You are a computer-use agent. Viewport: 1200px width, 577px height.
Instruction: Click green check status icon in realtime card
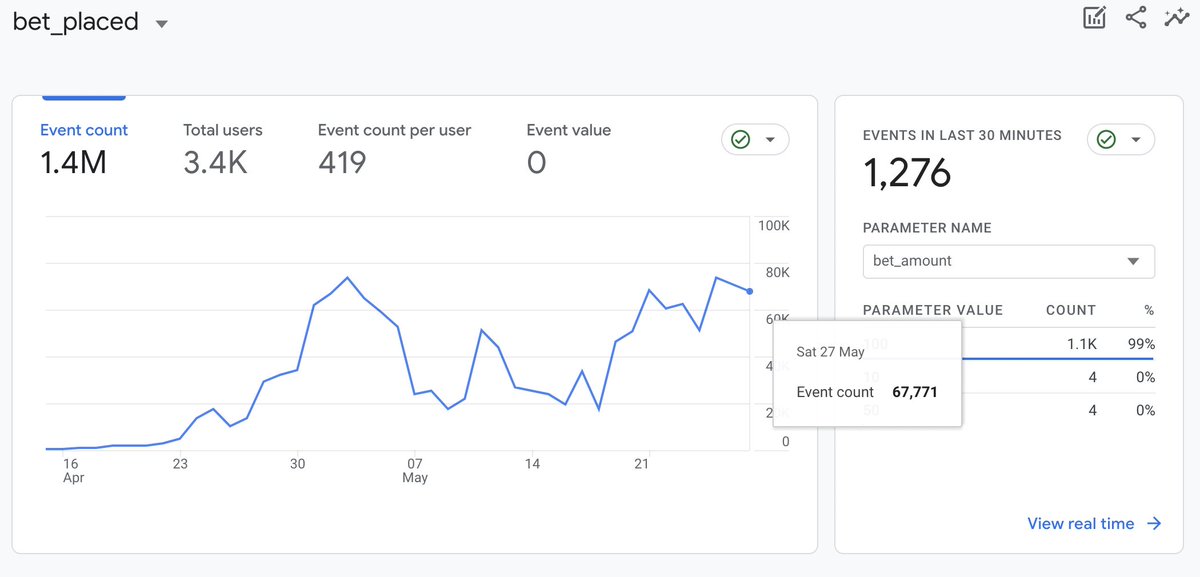click(1106, 140)
